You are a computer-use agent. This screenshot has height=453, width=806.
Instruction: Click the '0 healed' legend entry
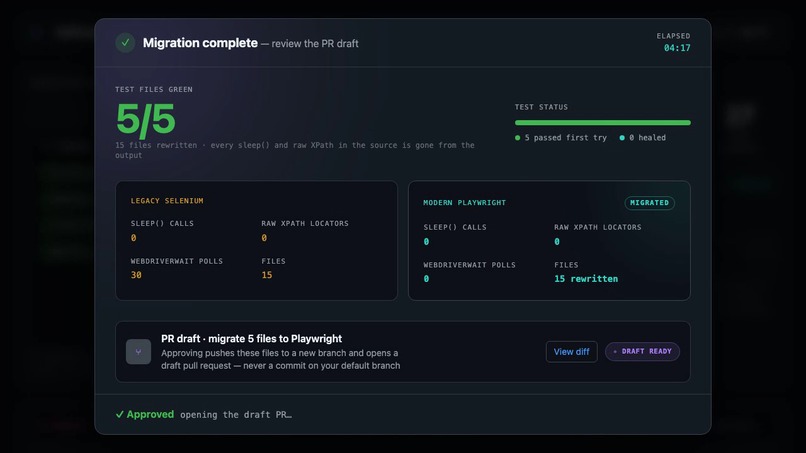(x=643, y=138)
